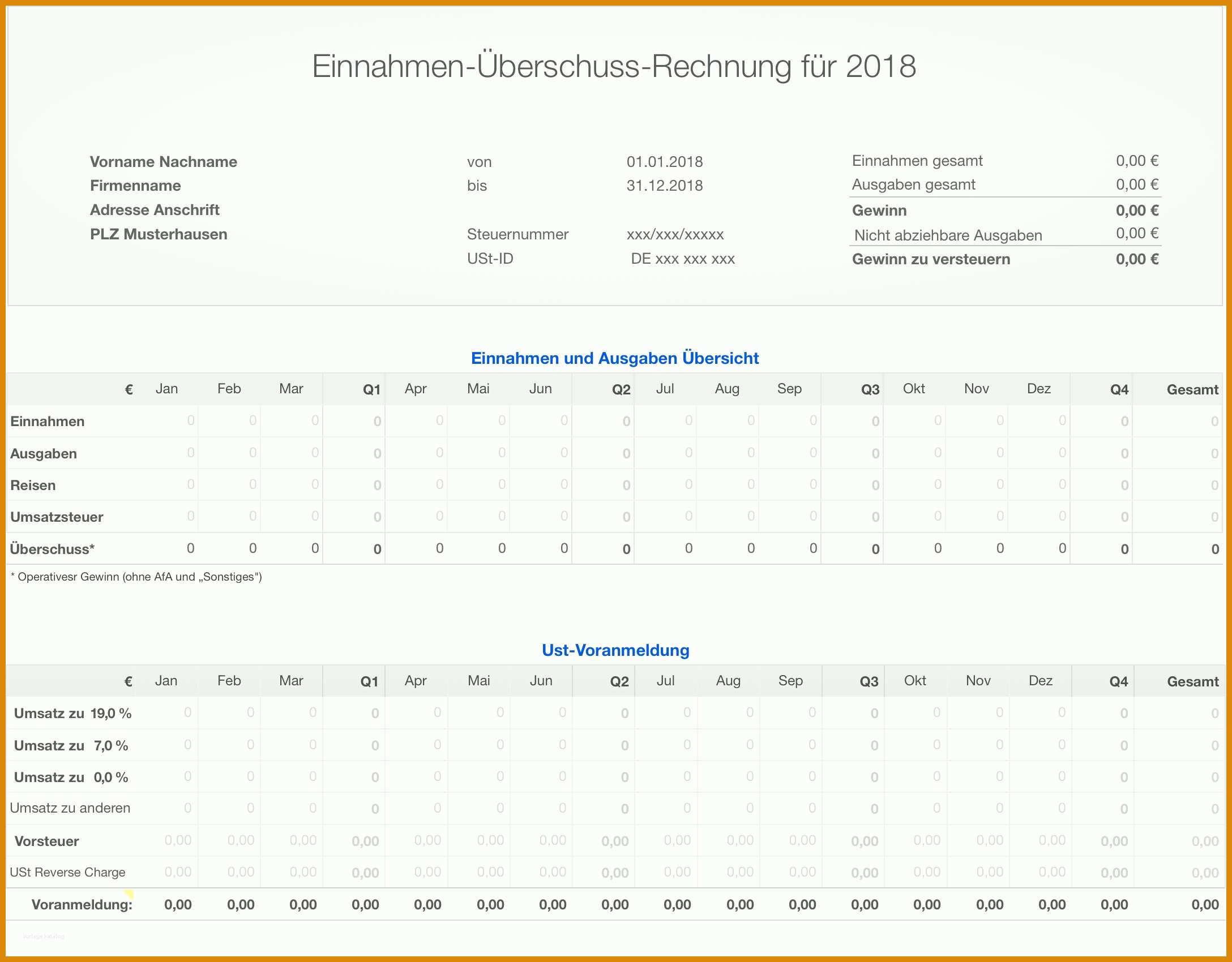
Task: Select the Steuernummer value xxx/xxx/xxxxx
Action: (675, 234)
